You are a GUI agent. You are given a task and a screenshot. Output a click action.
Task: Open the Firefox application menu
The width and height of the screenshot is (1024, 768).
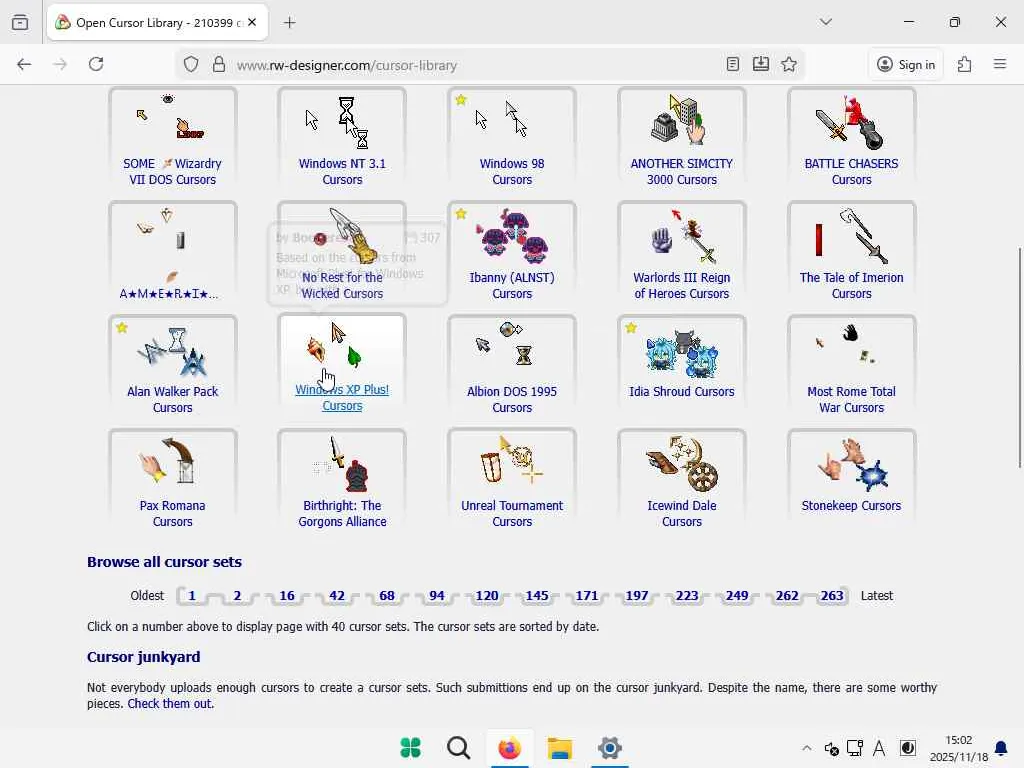[1000, 64]
